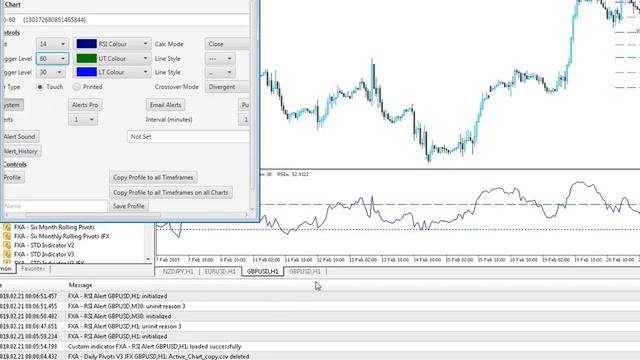The height and width of the screenshot is (360, 640).
Task: Open the period 14 dropdown
Action: click(x=52, y=44)
